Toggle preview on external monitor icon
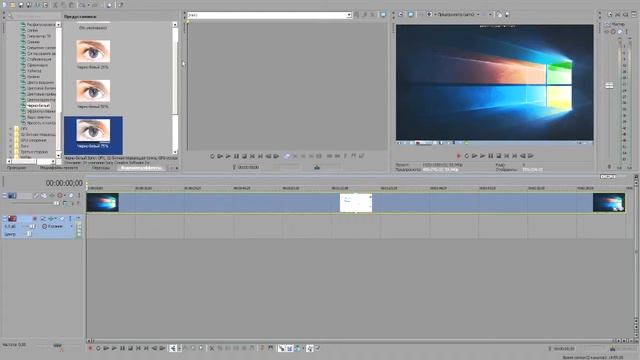 coord(411,15)
